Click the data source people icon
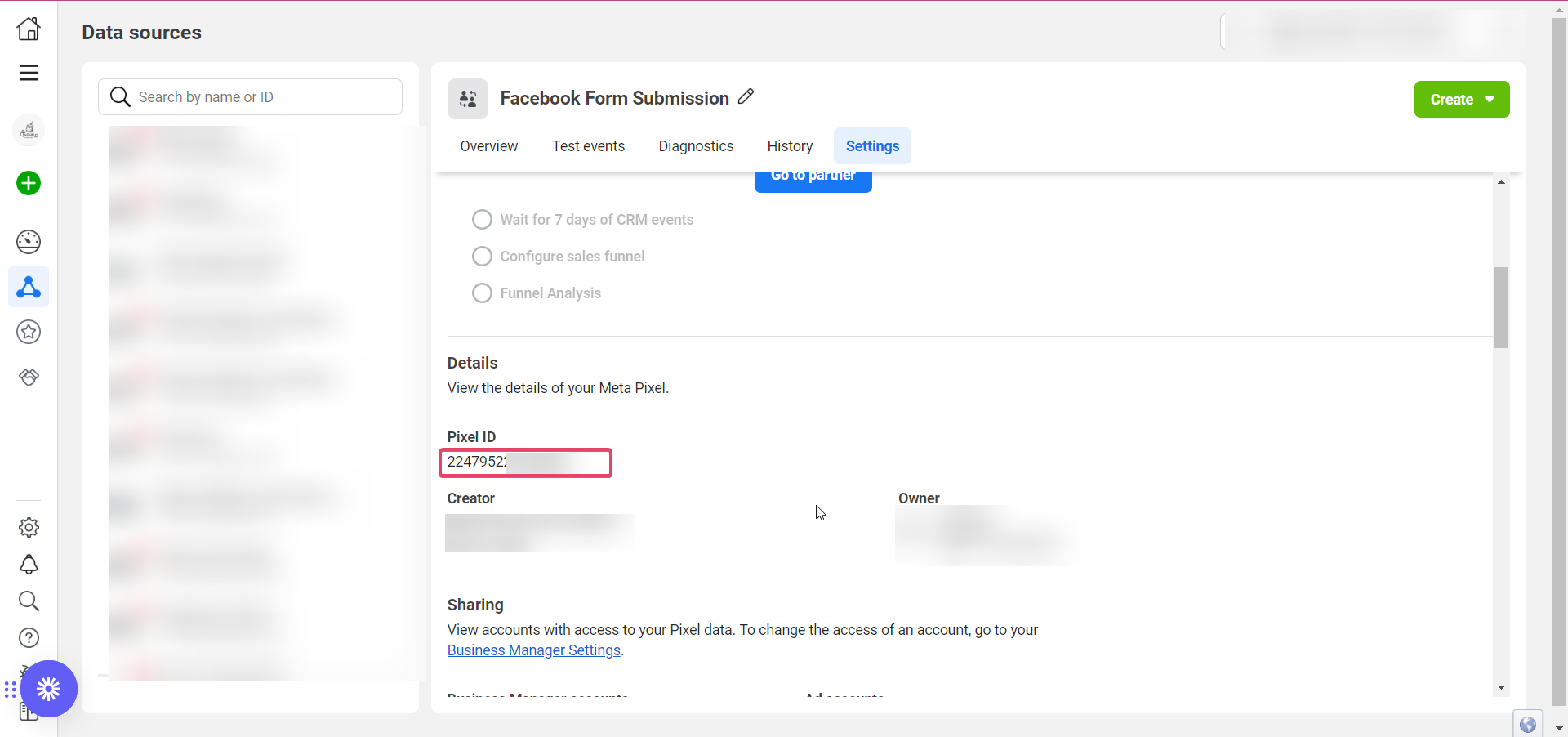Screen dimensions: 1568x737 click(x=468, y=99)
